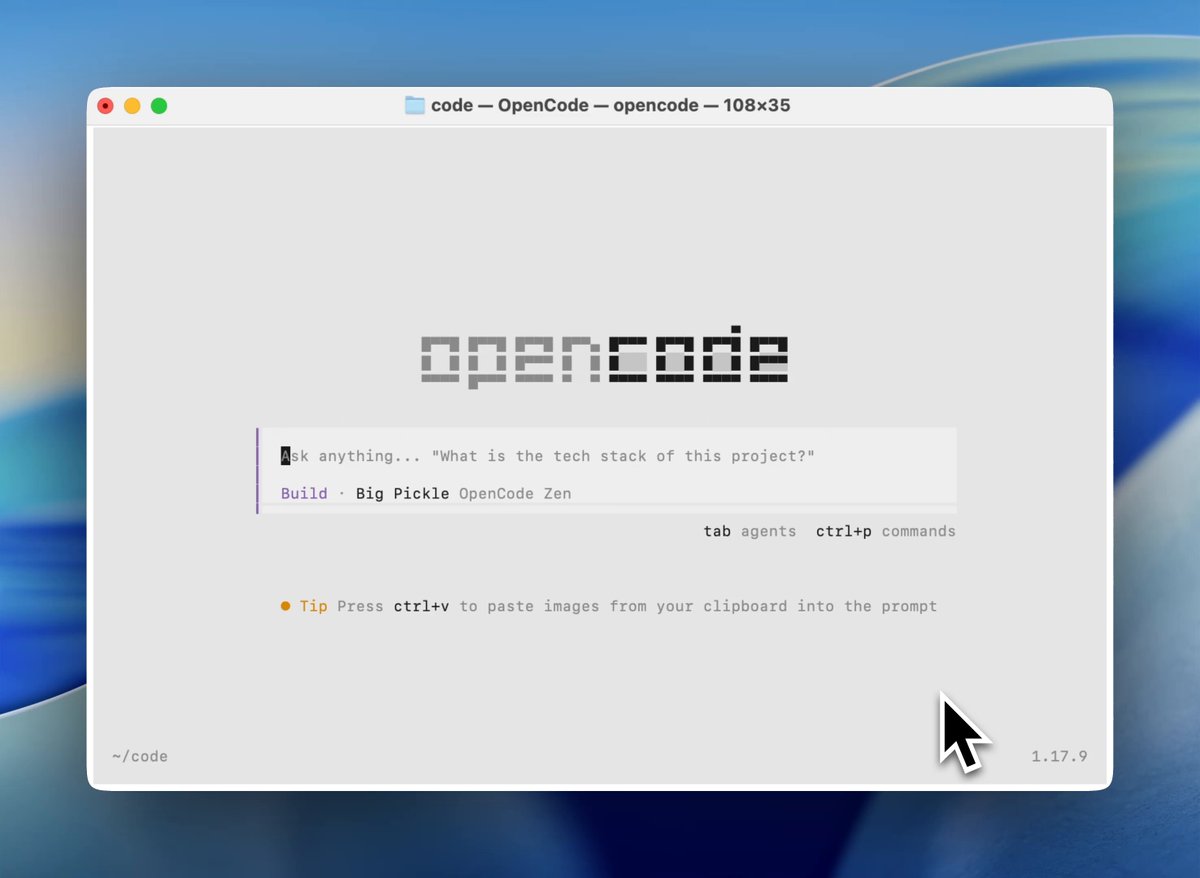Screen dimensions: 1200x878
Task: Select the Build agent label
Action: pos(304,493)
